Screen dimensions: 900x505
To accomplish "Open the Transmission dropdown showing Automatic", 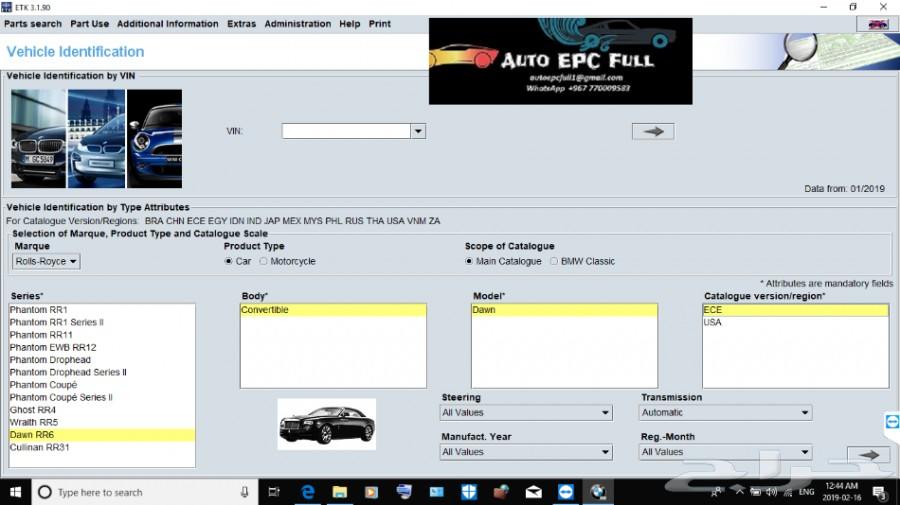I will pyautogui.click(x=726, y=413).
